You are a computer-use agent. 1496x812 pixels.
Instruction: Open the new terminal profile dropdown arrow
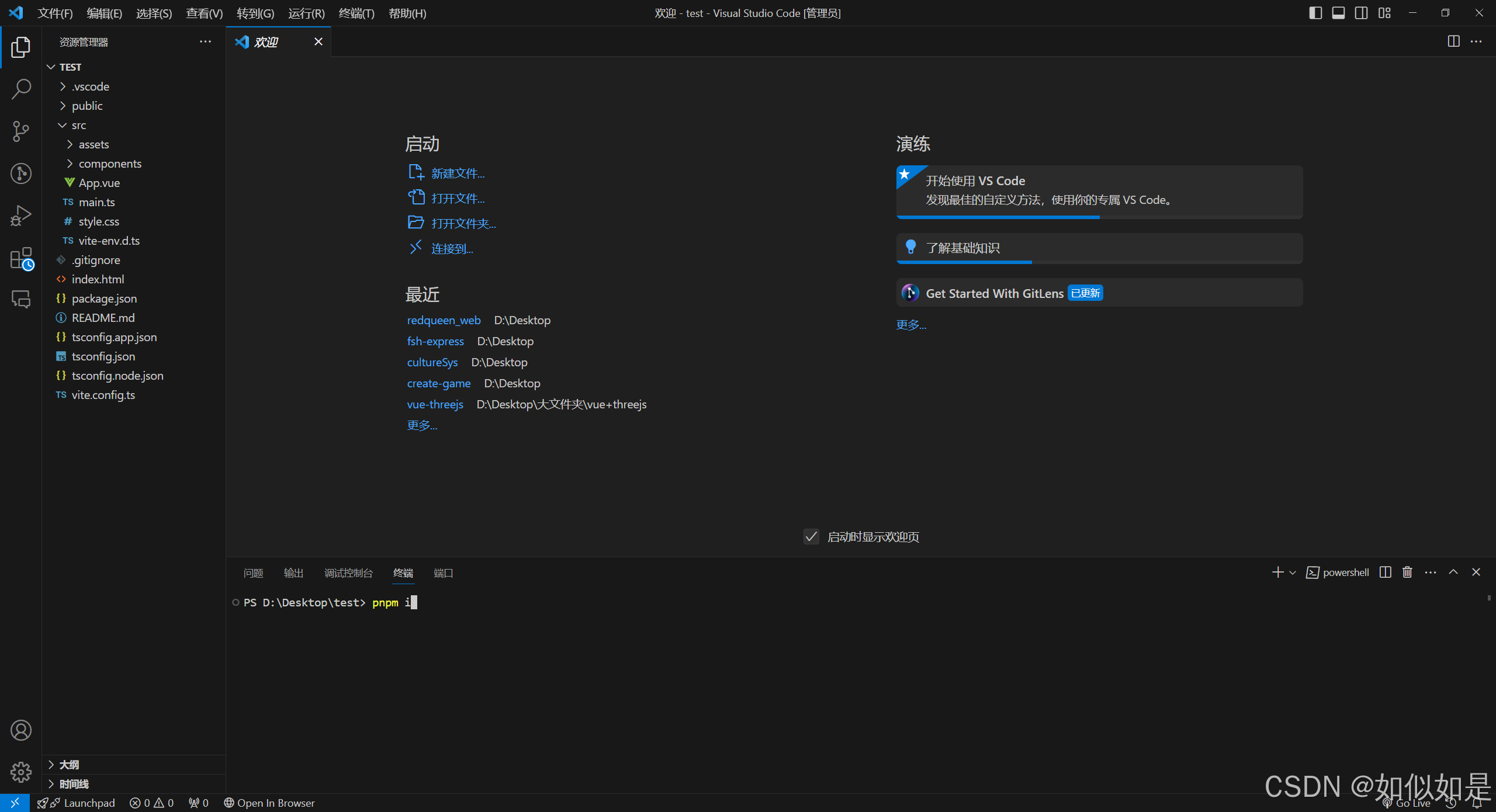(x=1293, y=572)
